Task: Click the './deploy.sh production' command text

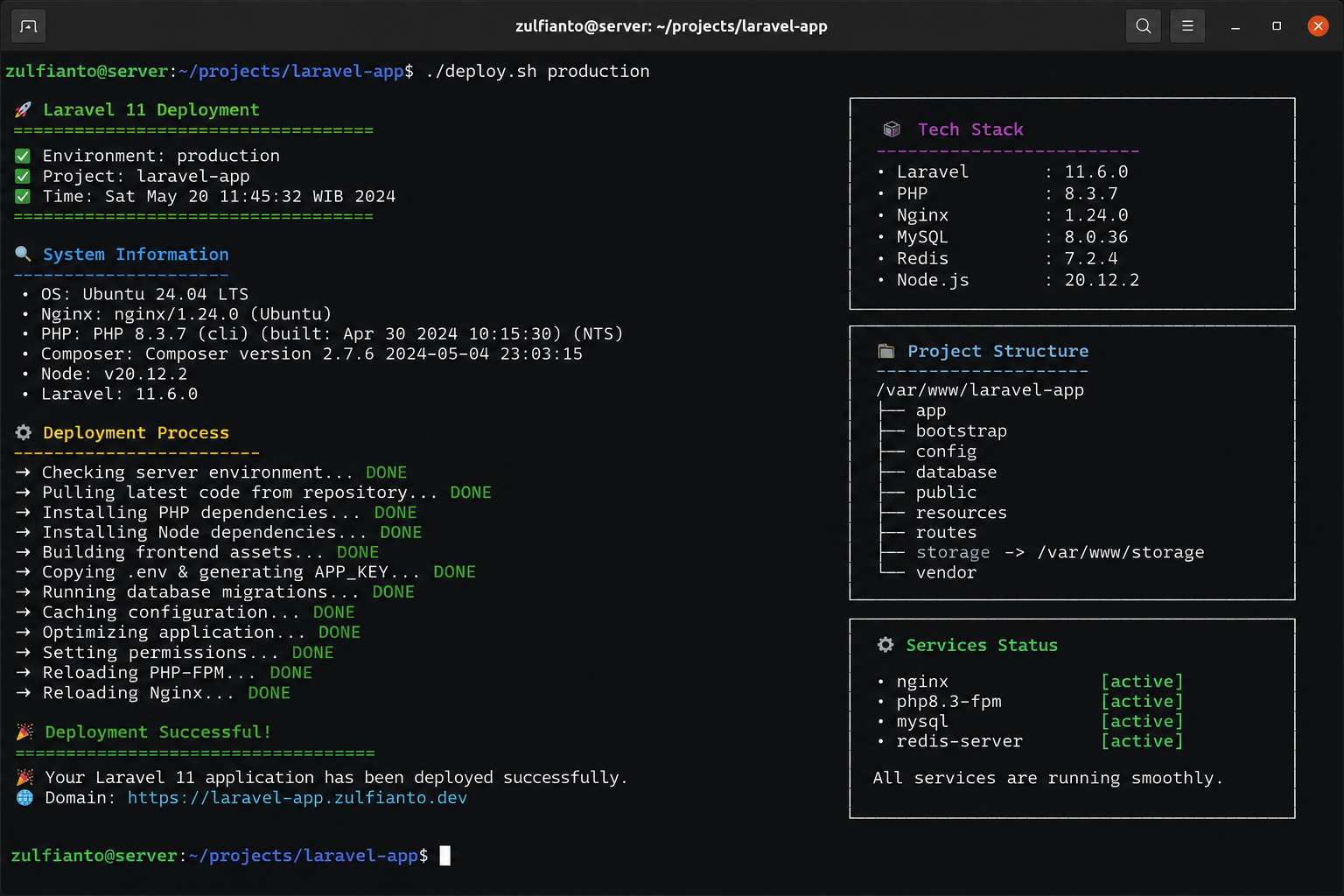Action: tap(537, 71)
